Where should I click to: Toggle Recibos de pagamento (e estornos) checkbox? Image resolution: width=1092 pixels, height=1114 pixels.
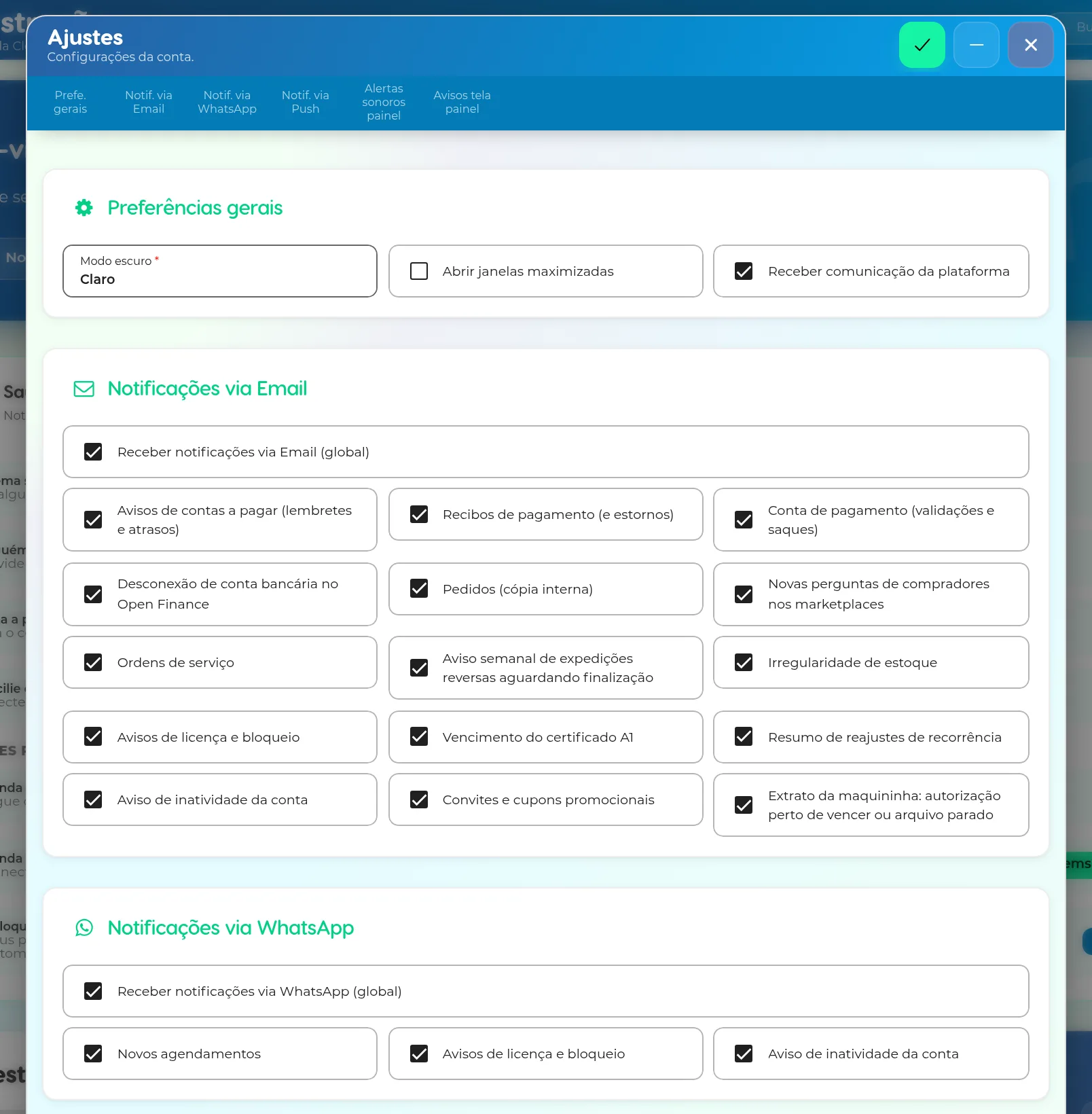coord(419,514)
